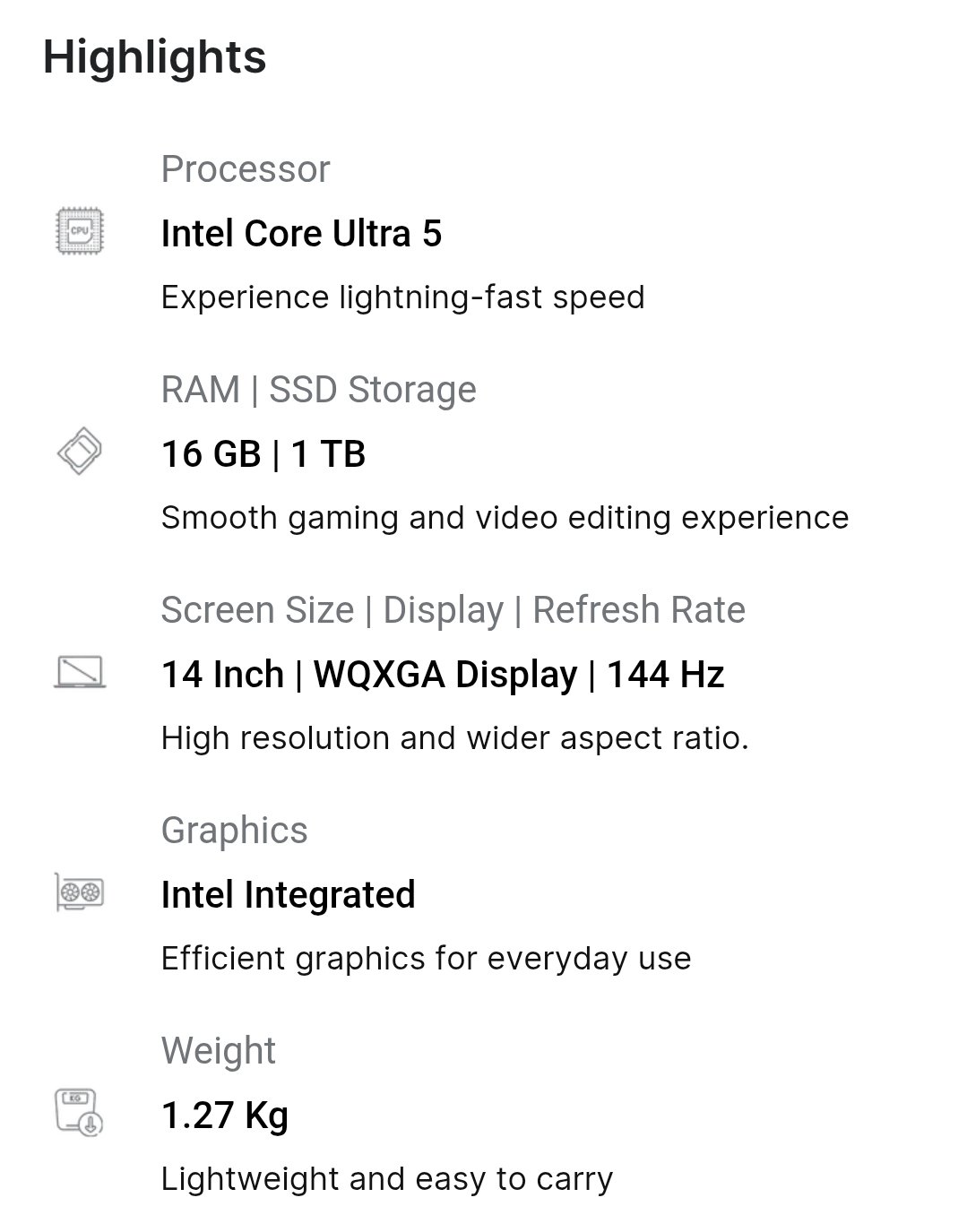Tap the laptop screen size icon
Screen dimensions: 967x1232
tap(80, 672)
